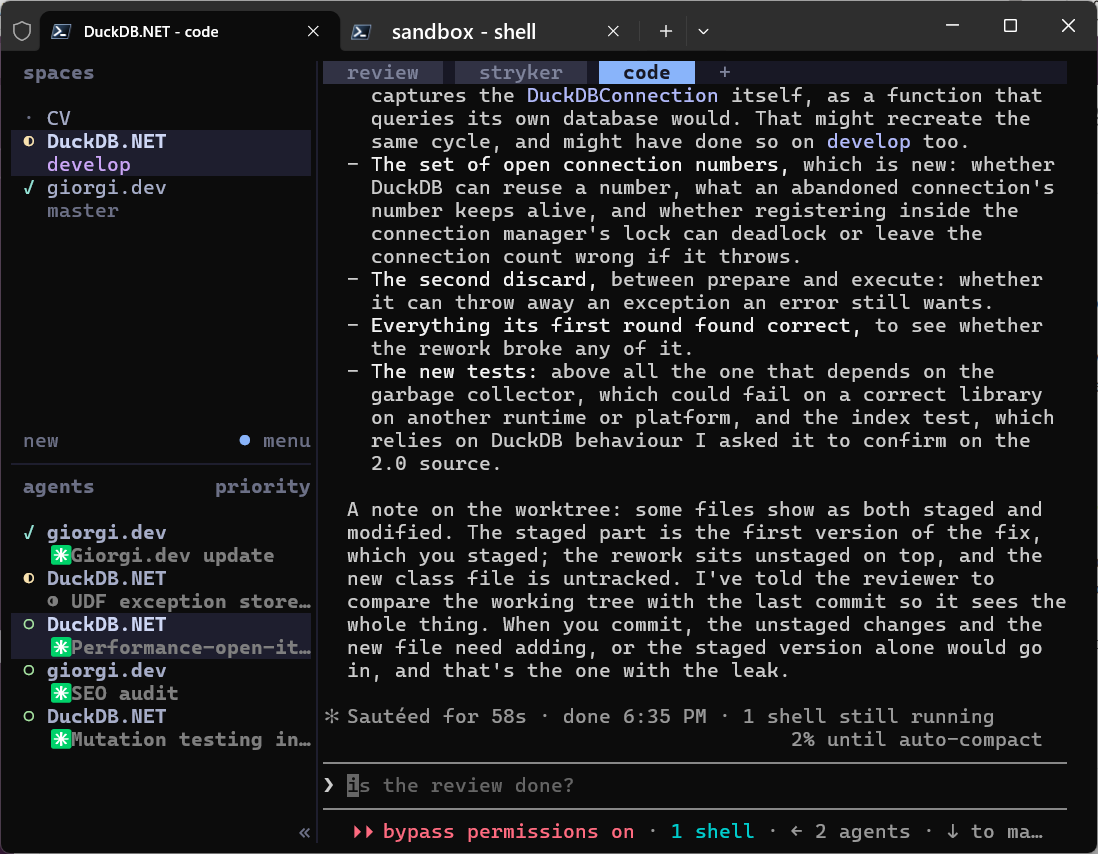Image resolution: width=1098 pixels, height=854 pixels.
Task: Click the agents panel header
Action: tap(58, 486)
